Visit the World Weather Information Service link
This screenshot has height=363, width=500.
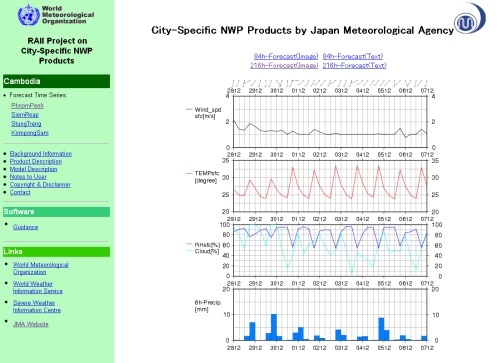(38, 287)
